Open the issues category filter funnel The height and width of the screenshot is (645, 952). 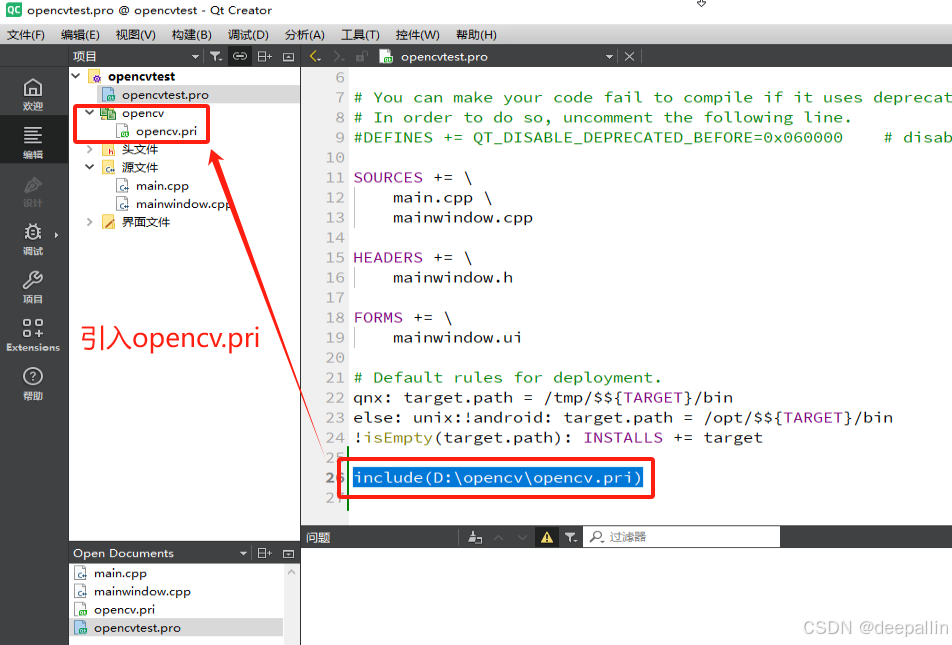(571, 537)
